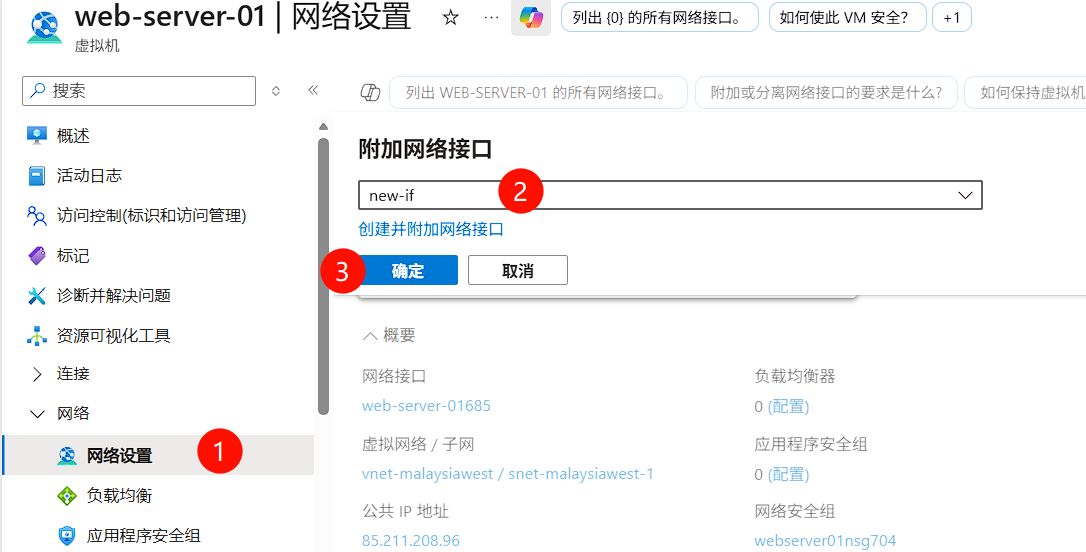Click the Copilot icon beside suggestion chips

click(371, 93)
